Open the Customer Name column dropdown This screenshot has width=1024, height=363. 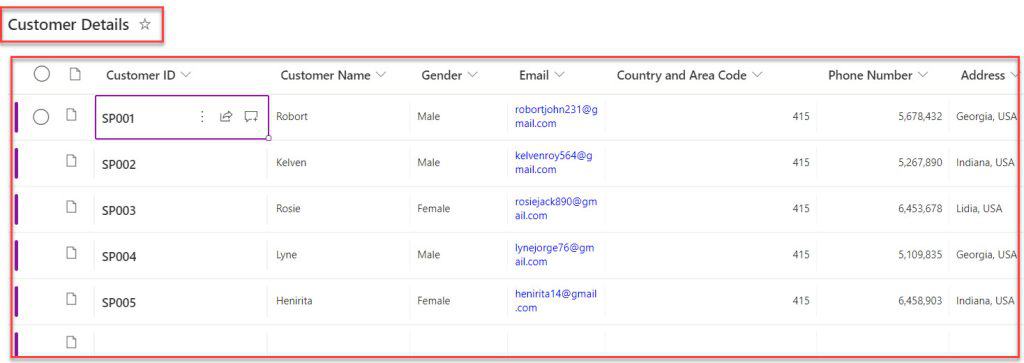381,75
